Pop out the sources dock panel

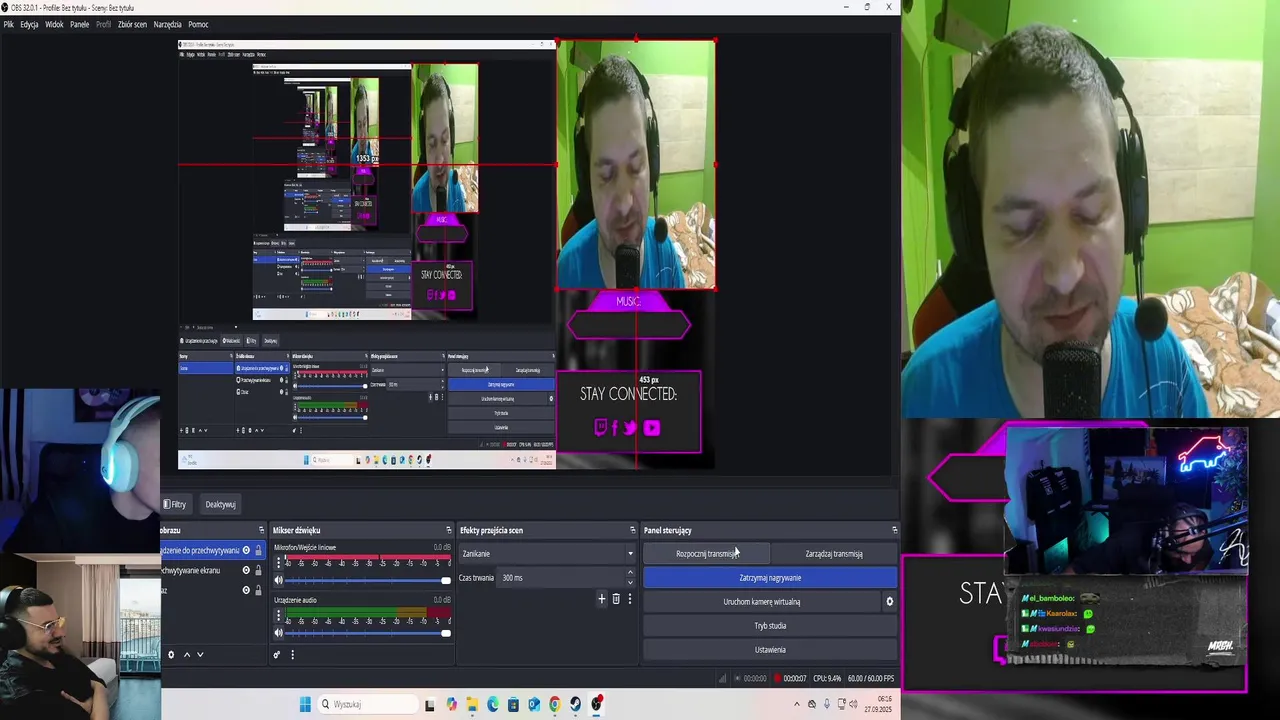261,530
